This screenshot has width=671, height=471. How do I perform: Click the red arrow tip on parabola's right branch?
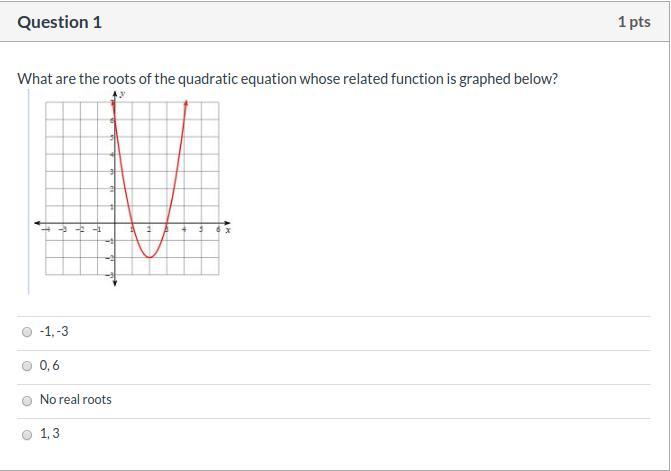pyautogui.click(x=186, y=103)
